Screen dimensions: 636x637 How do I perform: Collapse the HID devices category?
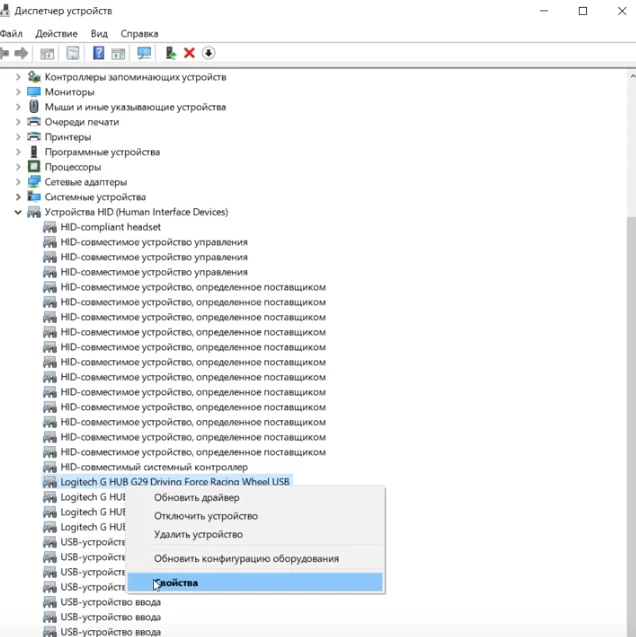18,212
